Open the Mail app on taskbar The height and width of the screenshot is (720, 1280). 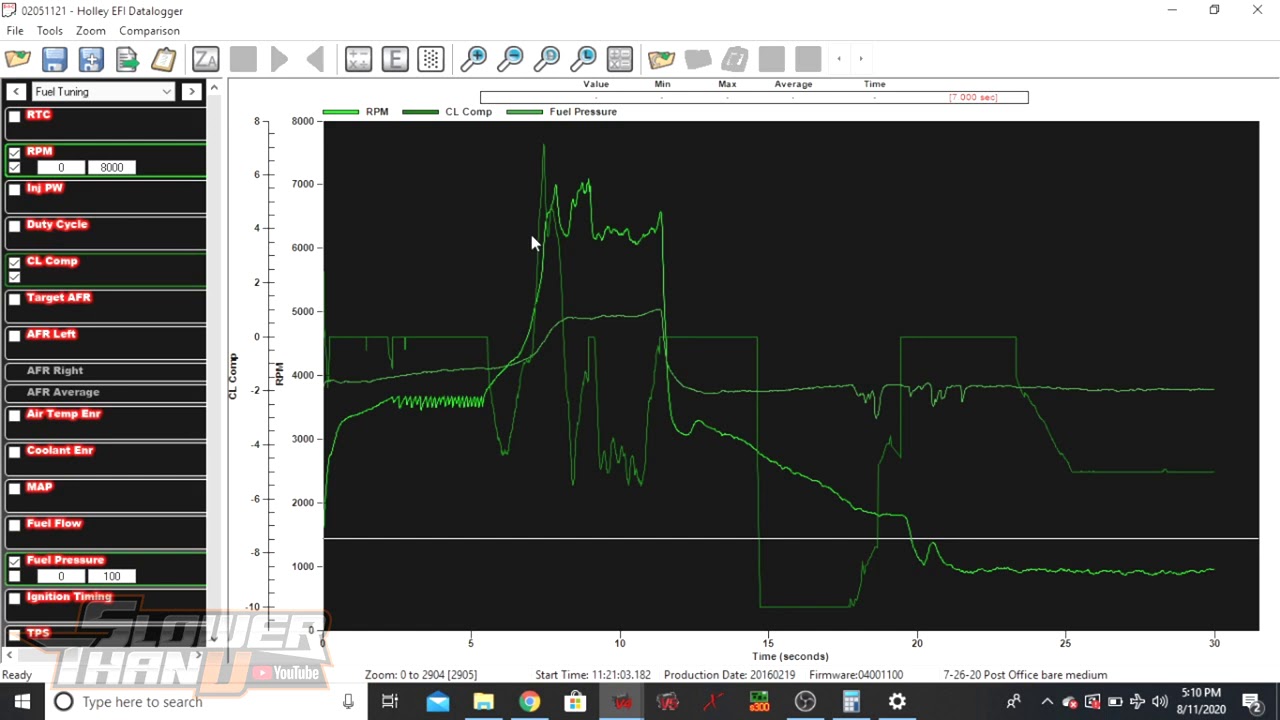click(437, 702)
